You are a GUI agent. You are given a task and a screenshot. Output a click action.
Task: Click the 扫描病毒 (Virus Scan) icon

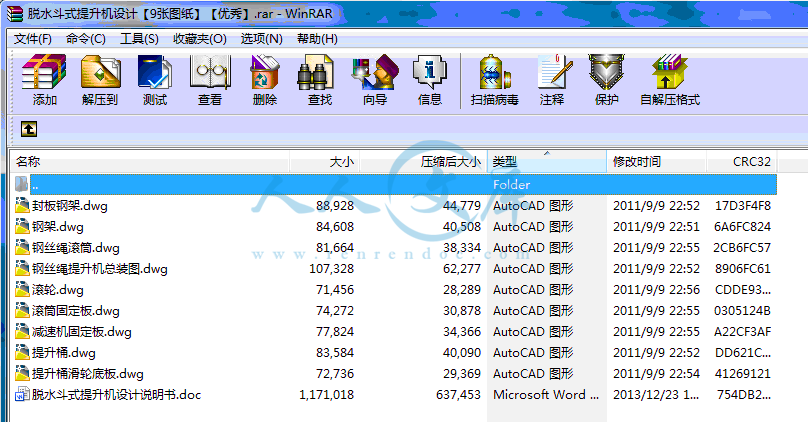click(x=494, y=72)
